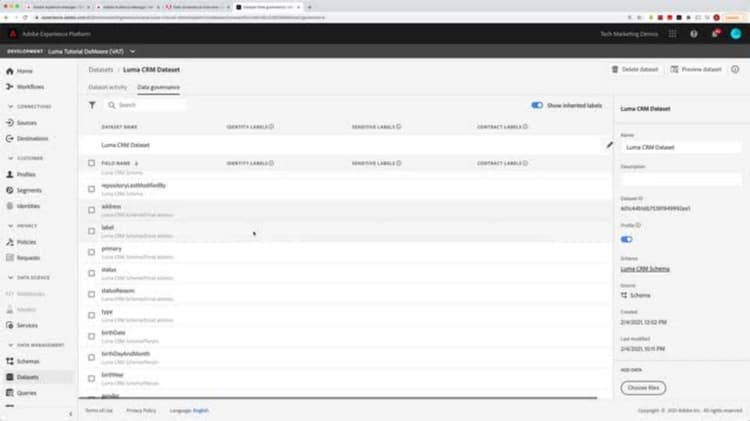
Task: Click the Adobe Experience Platform logo
Action: pyautogui.click(x=13, y=34)
